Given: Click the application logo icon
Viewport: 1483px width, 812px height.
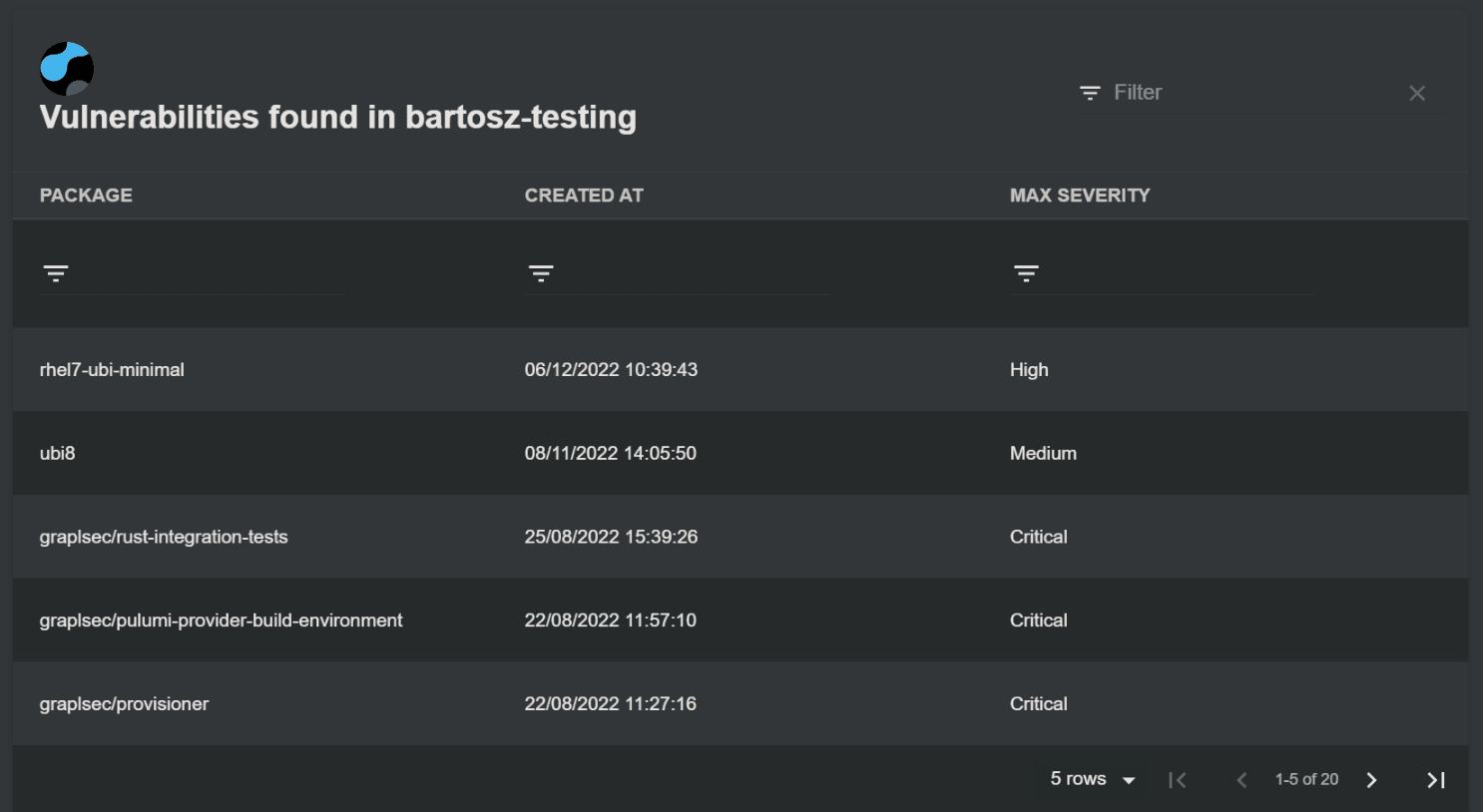Looking at the screenshot, I should click(66, 68).
